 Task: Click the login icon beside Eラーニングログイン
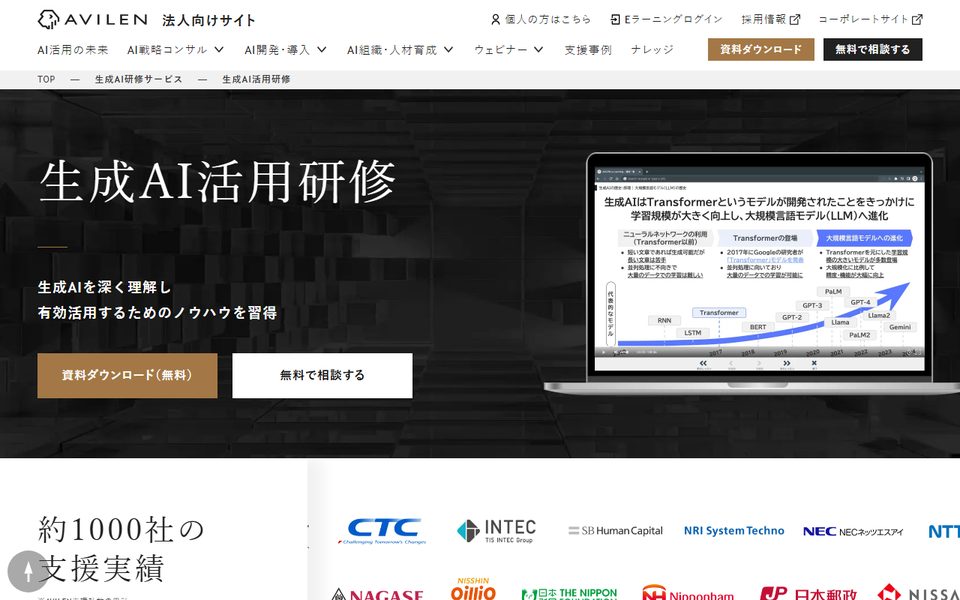[x=615, y=20]
